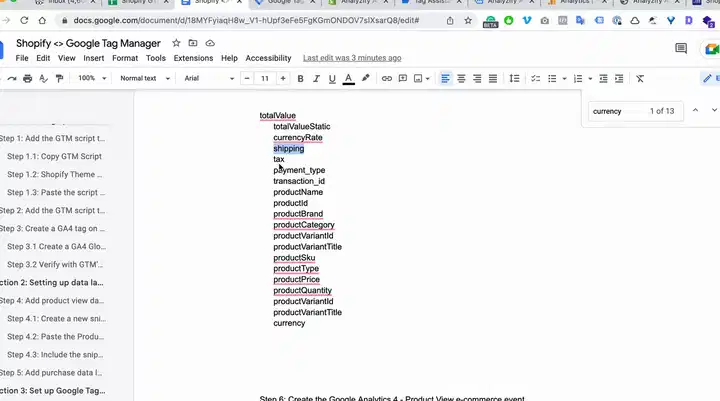Toggle left text alignment
Screen dimensions: 720x401
(x=445, y=78)
